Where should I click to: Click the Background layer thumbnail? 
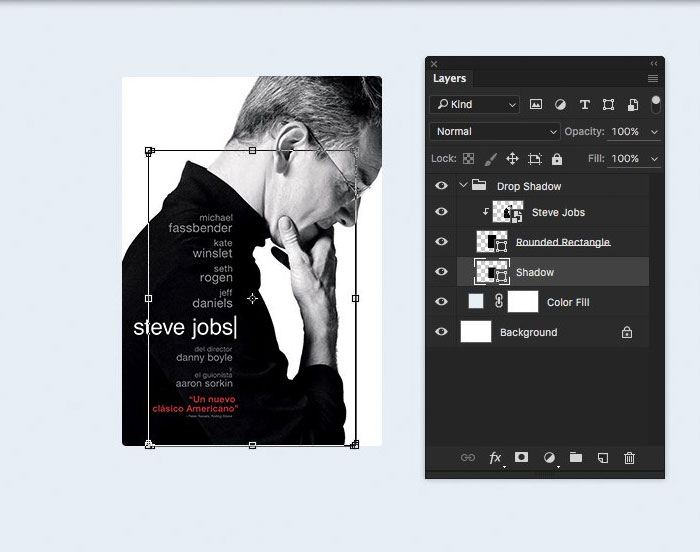point(476,331)
